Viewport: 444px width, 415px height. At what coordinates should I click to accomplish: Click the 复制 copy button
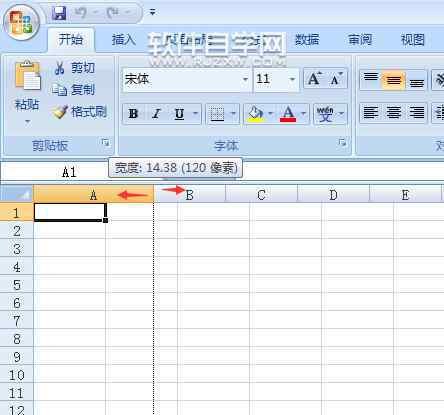74,89
